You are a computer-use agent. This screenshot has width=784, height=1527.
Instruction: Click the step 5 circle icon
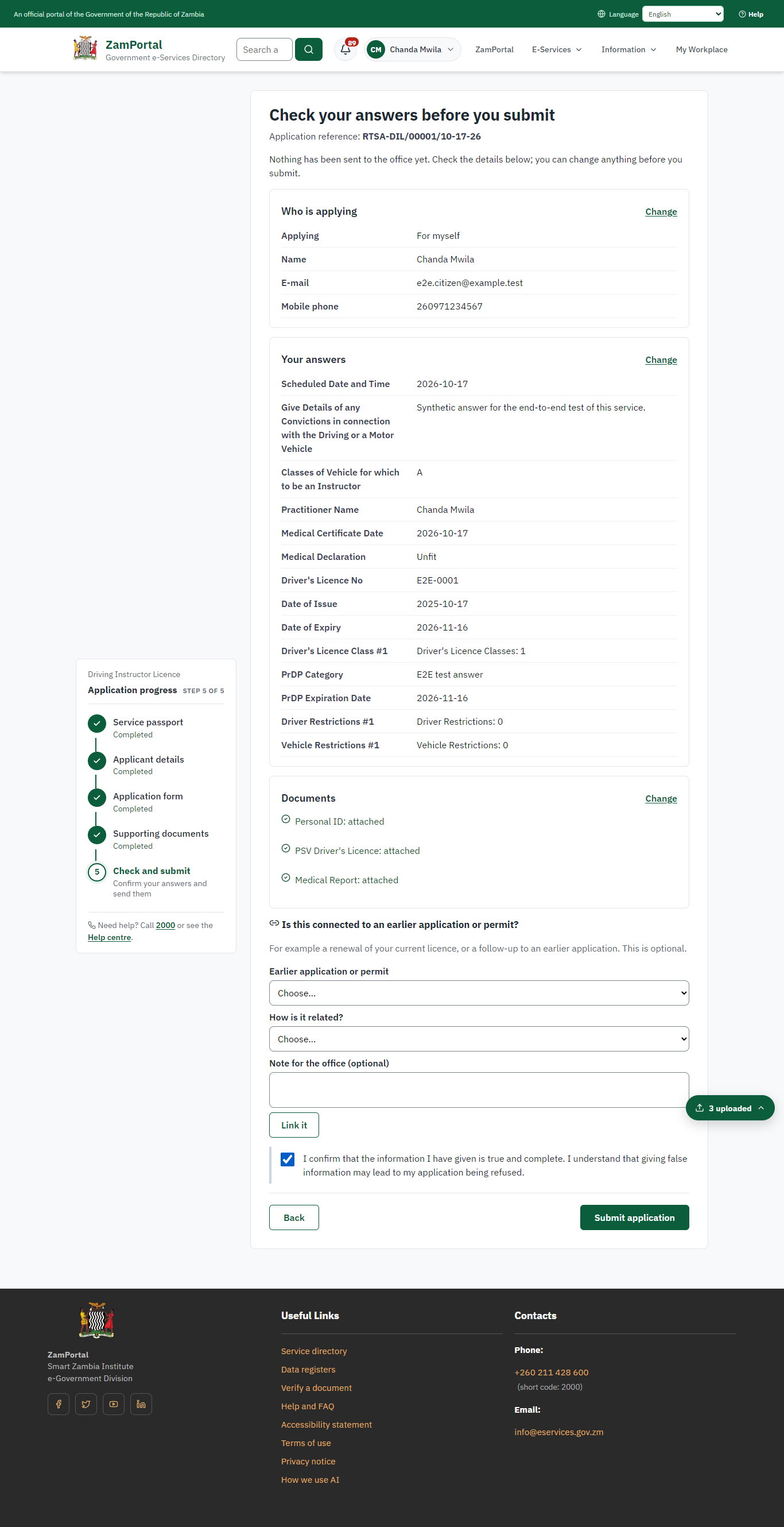tap(96, 872)
